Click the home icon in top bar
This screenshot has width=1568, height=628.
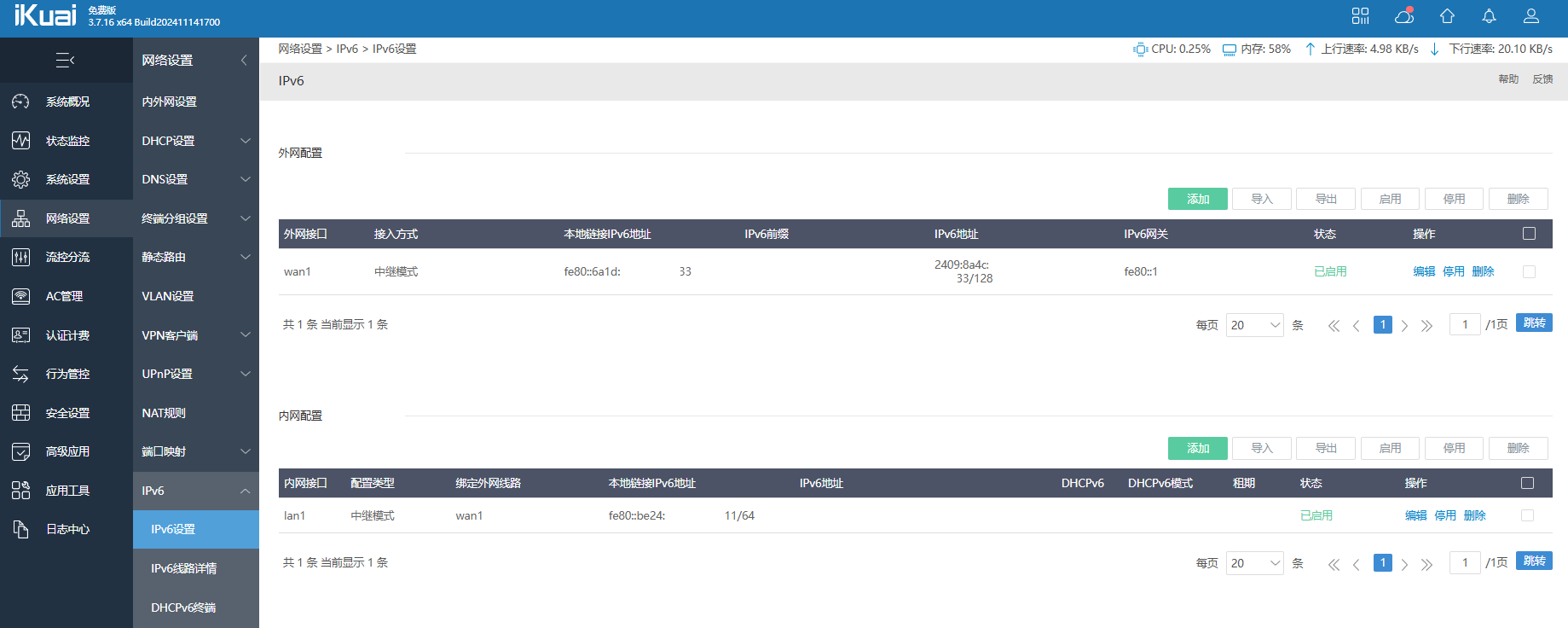pyautogui.click(x=1447, y=16)
